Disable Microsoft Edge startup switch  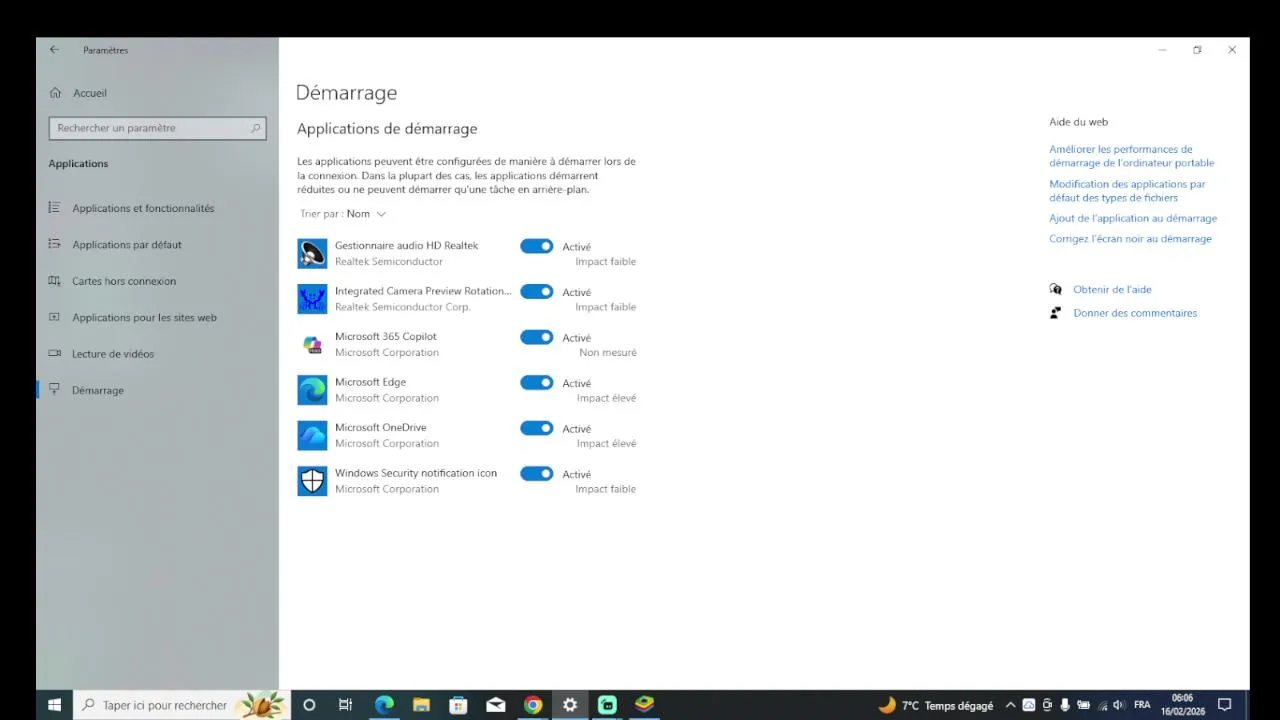(537, 382)
